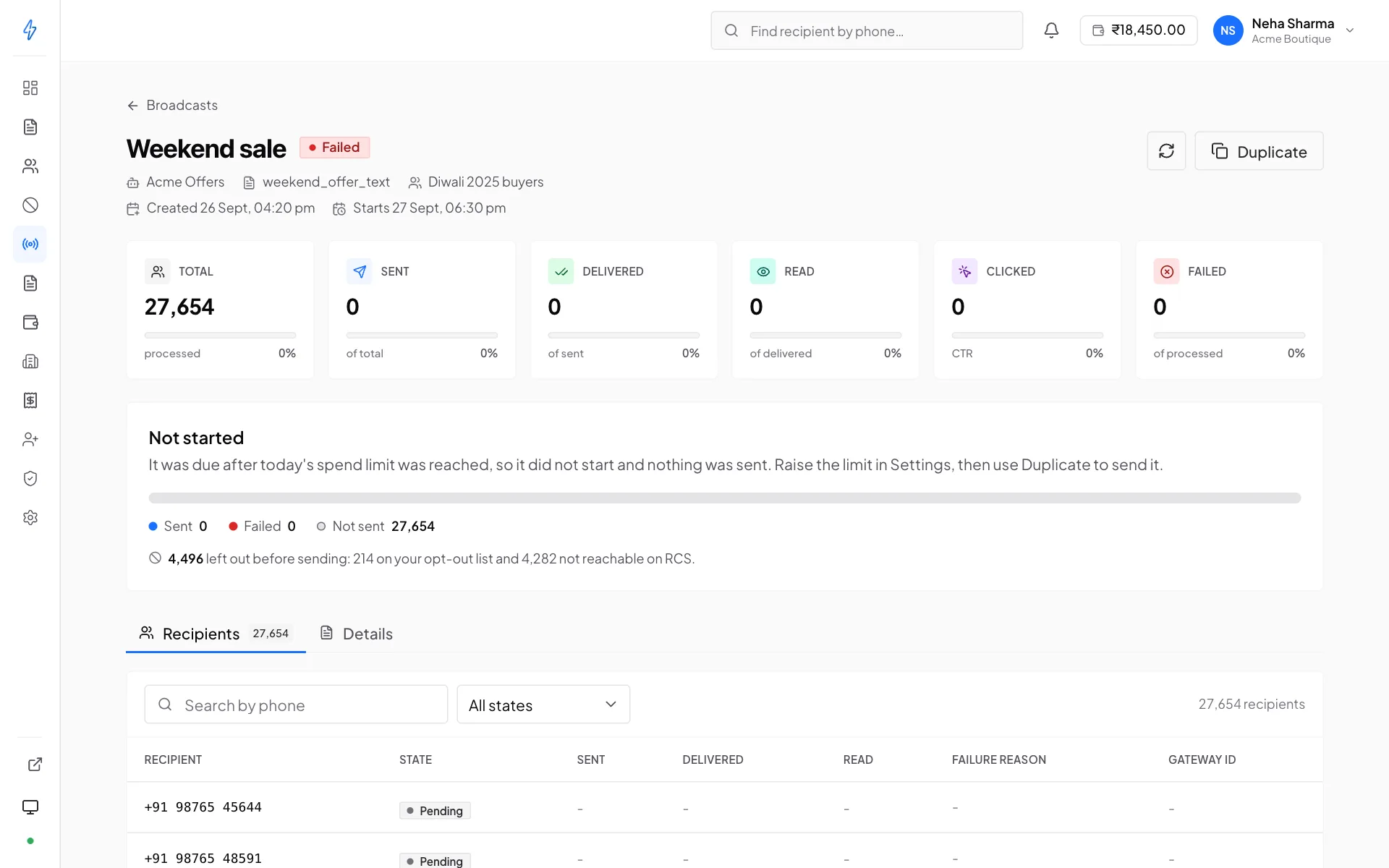Click the Not started progress bar
The width and height of the screenshot is (1389, 868).
pos(724,498)
